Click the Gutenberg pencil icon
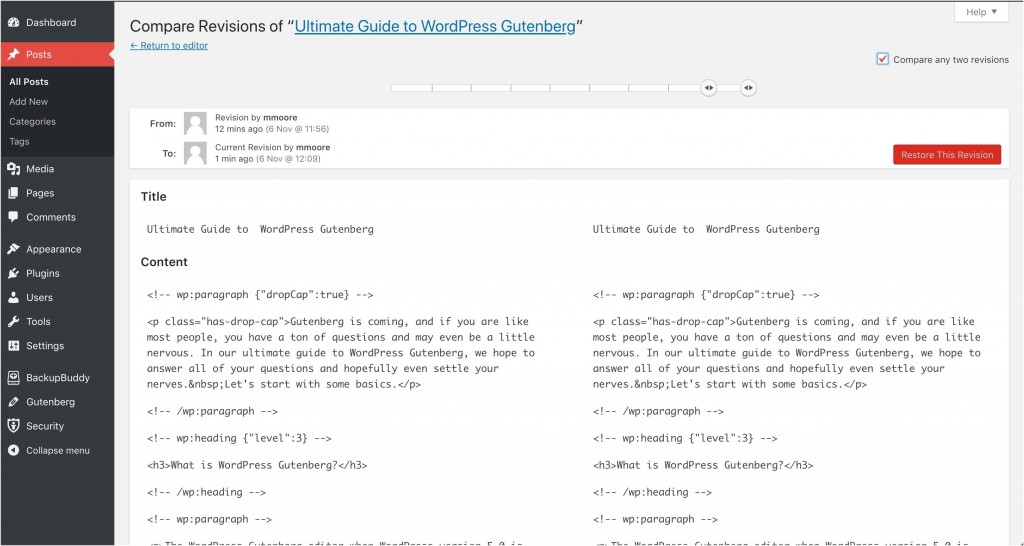 pyautogui.click(x=14, y=402)
